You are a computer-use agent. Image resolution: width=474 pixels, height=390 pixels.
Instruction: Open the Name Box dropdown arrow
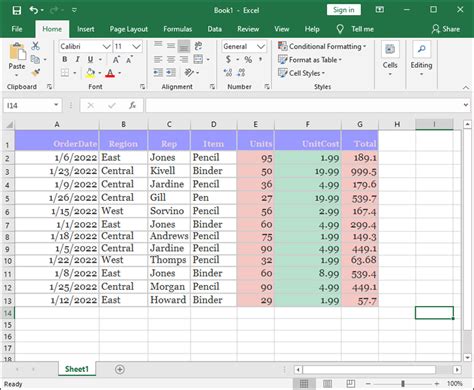click(56, 105)
